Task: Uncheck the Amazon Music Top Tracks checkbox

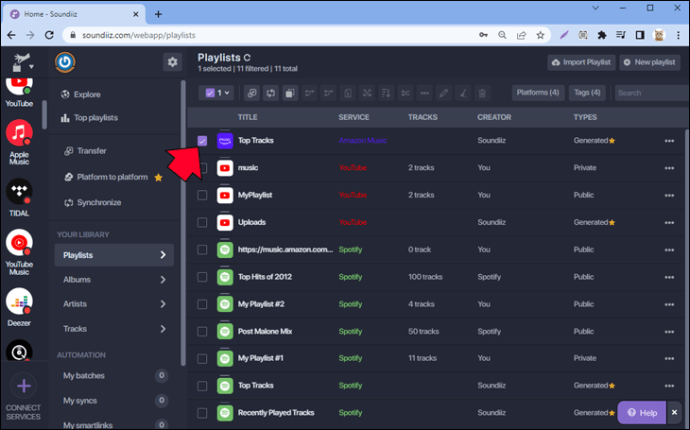Action: click(202, 141)
